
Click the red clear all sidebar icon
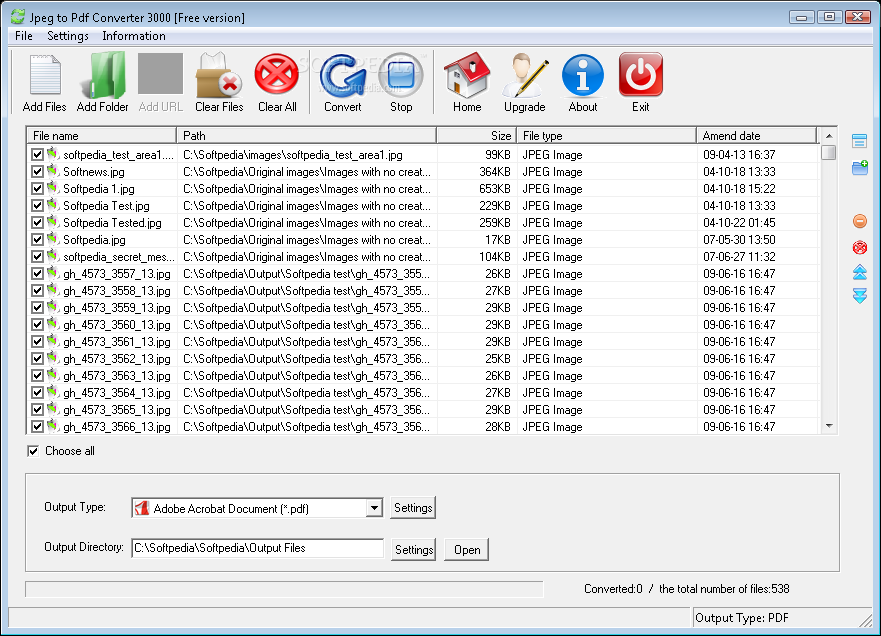(860, 247)
